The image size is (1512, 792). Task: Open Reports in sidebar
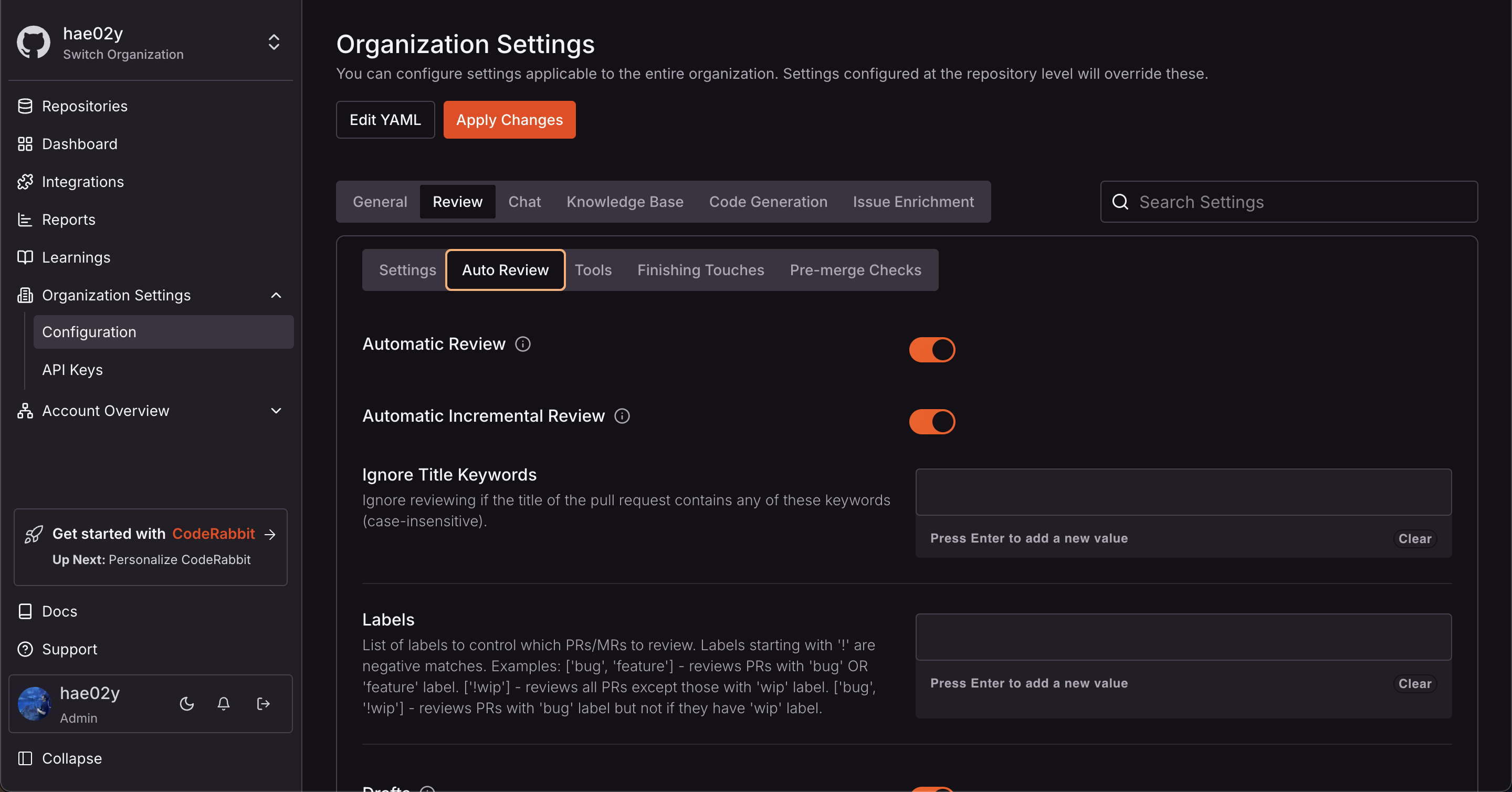point(68,220)
